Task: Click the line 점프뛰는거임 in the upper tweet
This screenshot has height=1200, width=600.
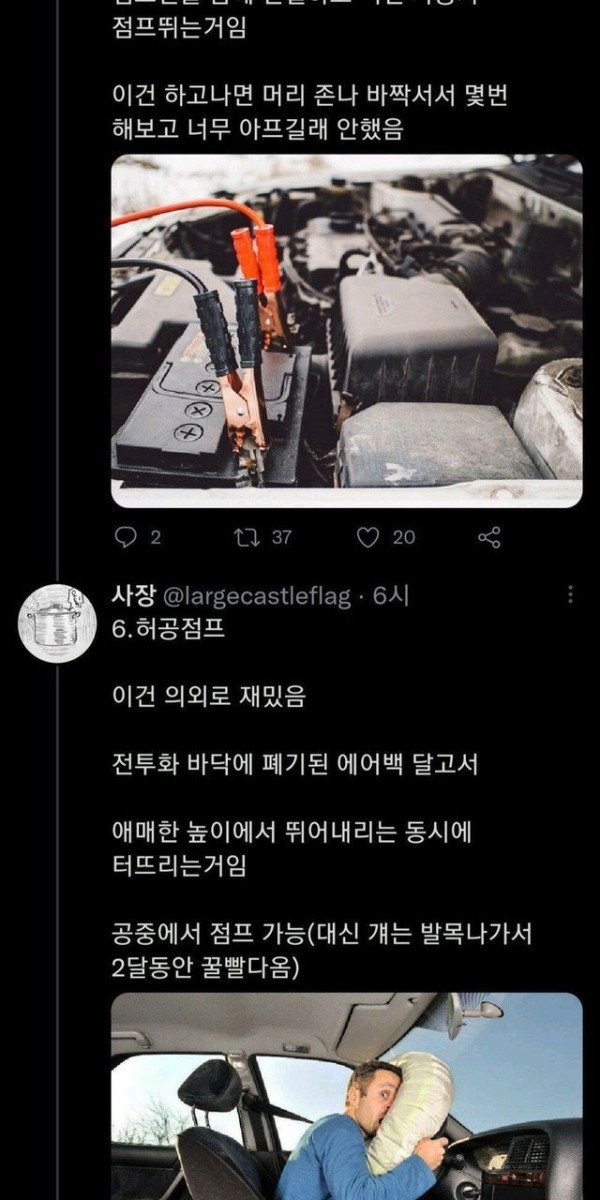Action: click(179, 27)
